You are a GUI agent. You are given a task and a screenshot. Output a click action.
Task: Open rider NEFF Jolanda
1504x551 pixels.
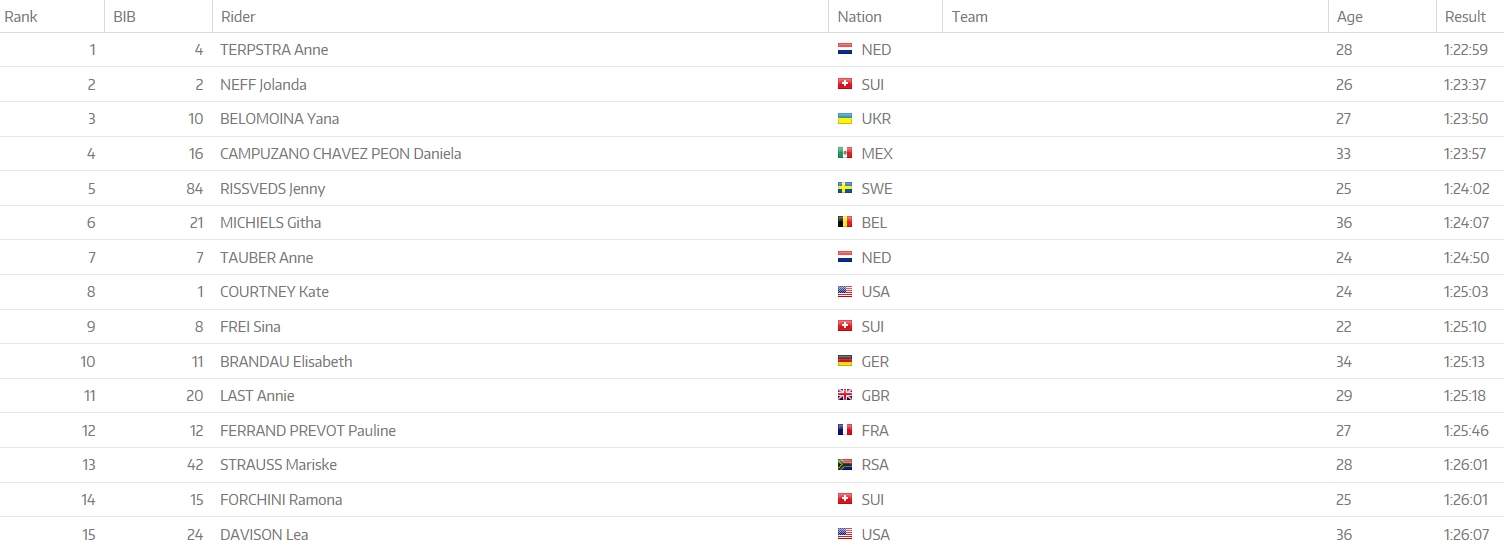(263, 85)
